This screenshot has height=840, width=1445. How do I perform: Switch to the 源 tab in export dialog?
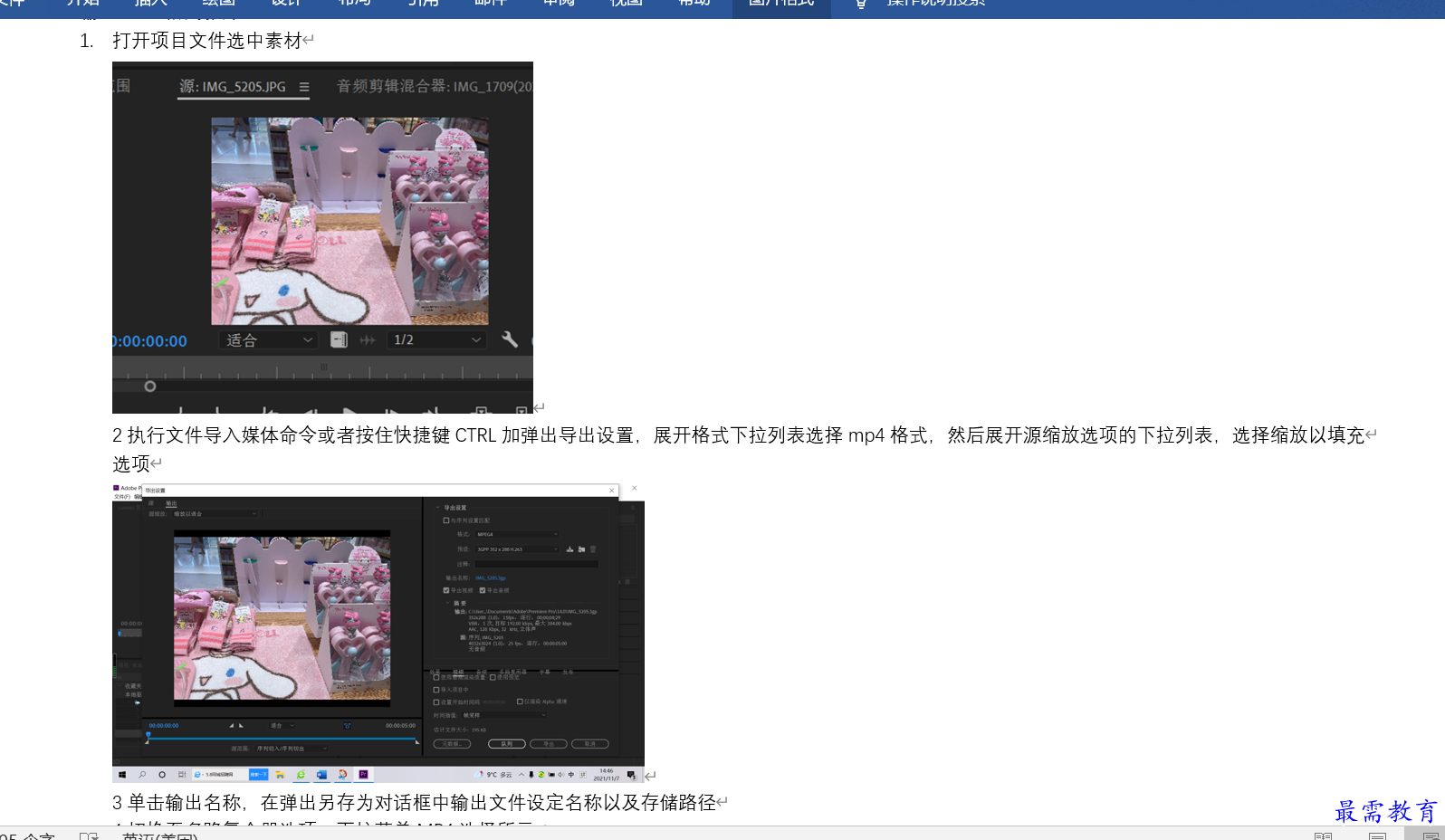(x=151, y=503)
